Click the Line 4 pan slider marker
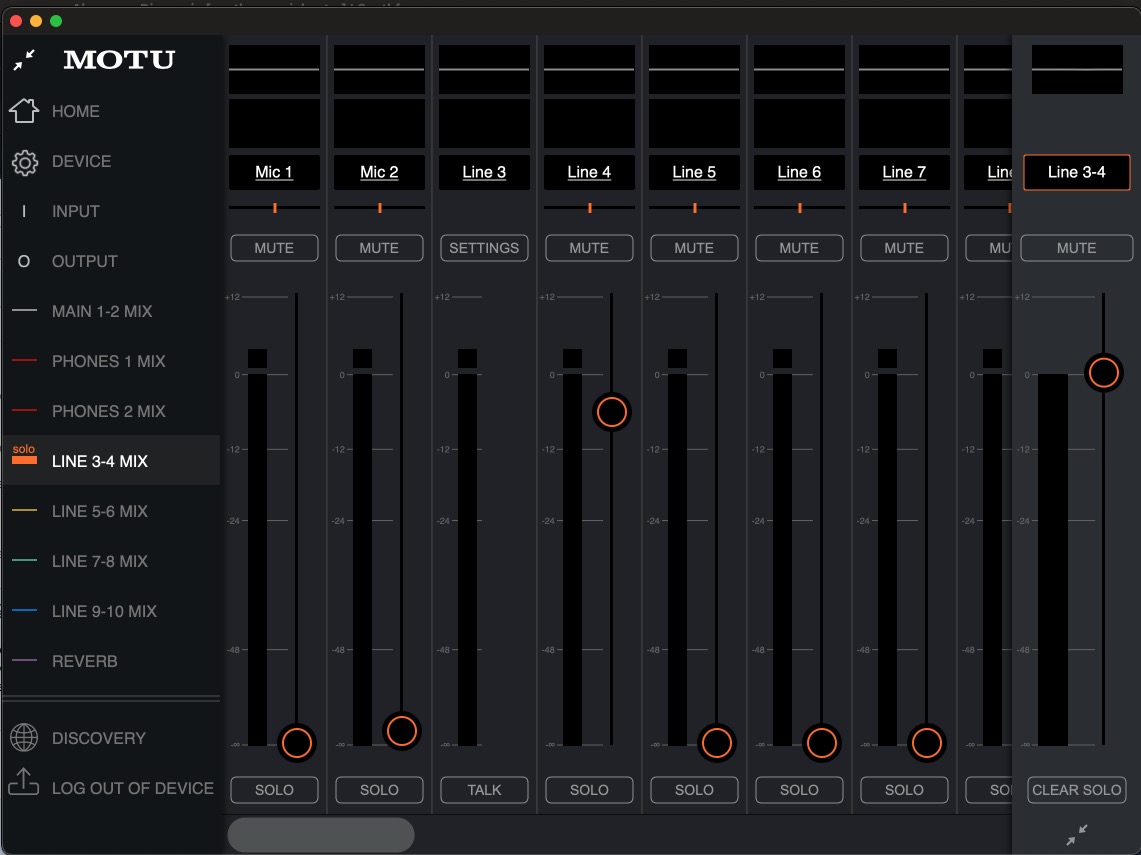Screen dimensions: 1141x855 coord(589,208)
